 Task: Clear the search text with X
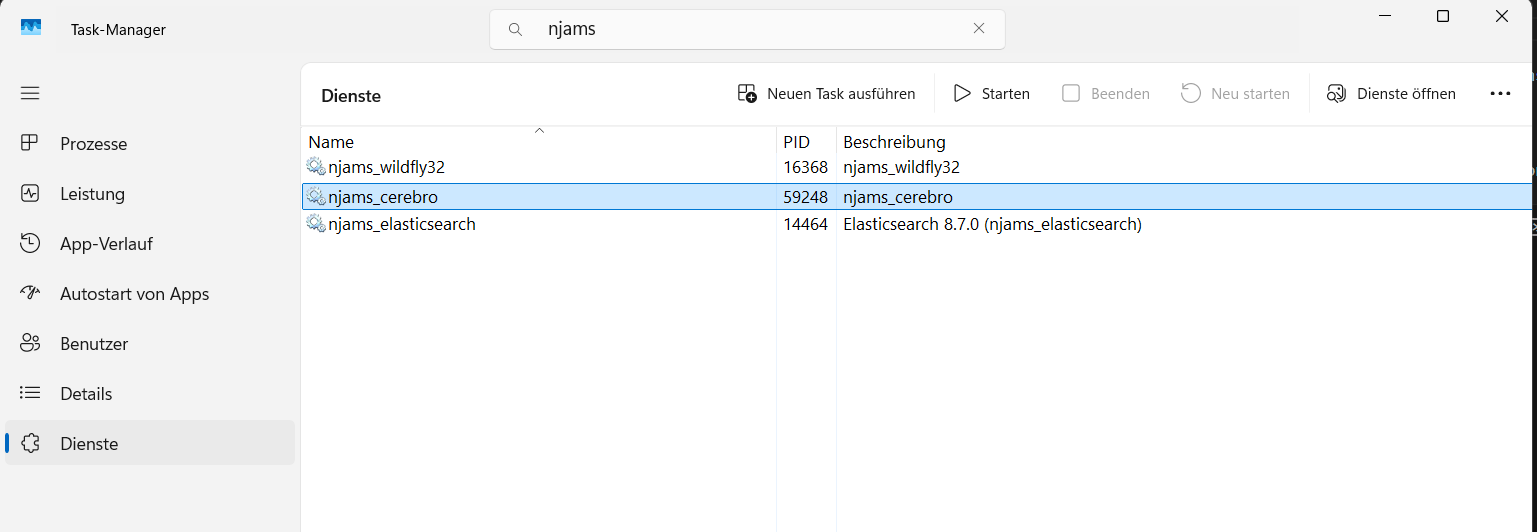[x=979, y=29]
